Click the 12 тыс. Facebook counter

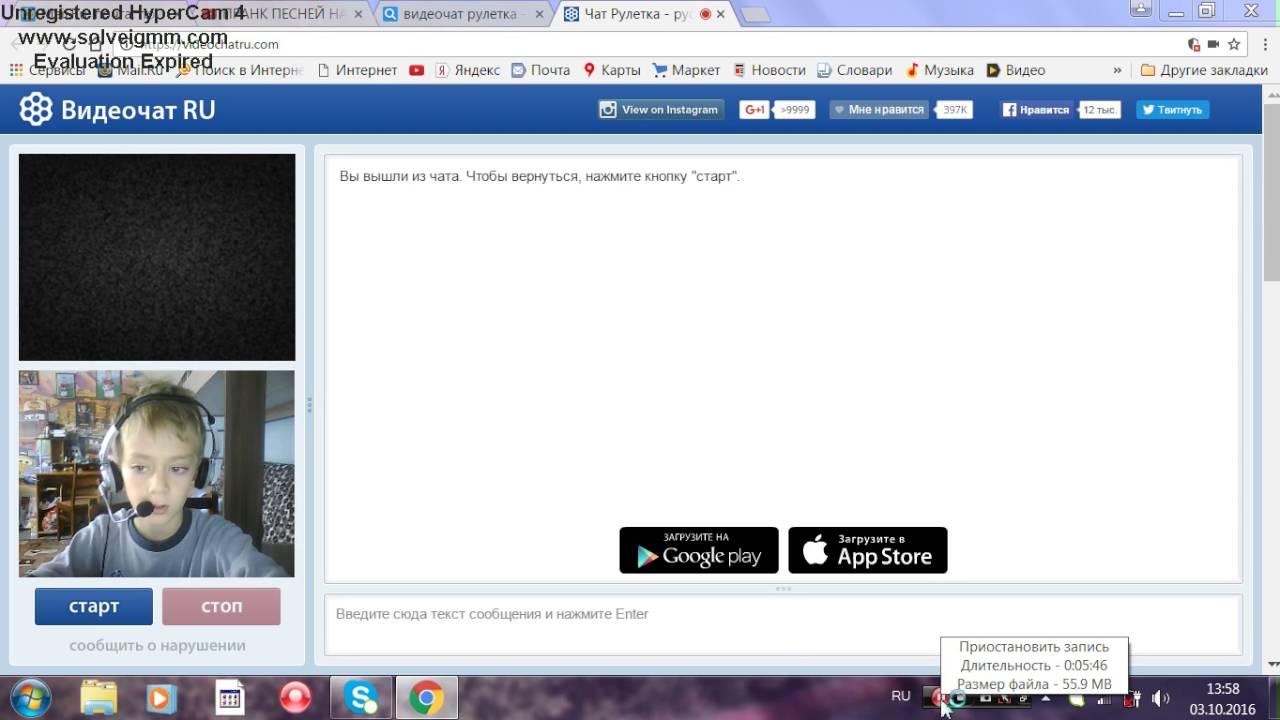pos(1099,110)
